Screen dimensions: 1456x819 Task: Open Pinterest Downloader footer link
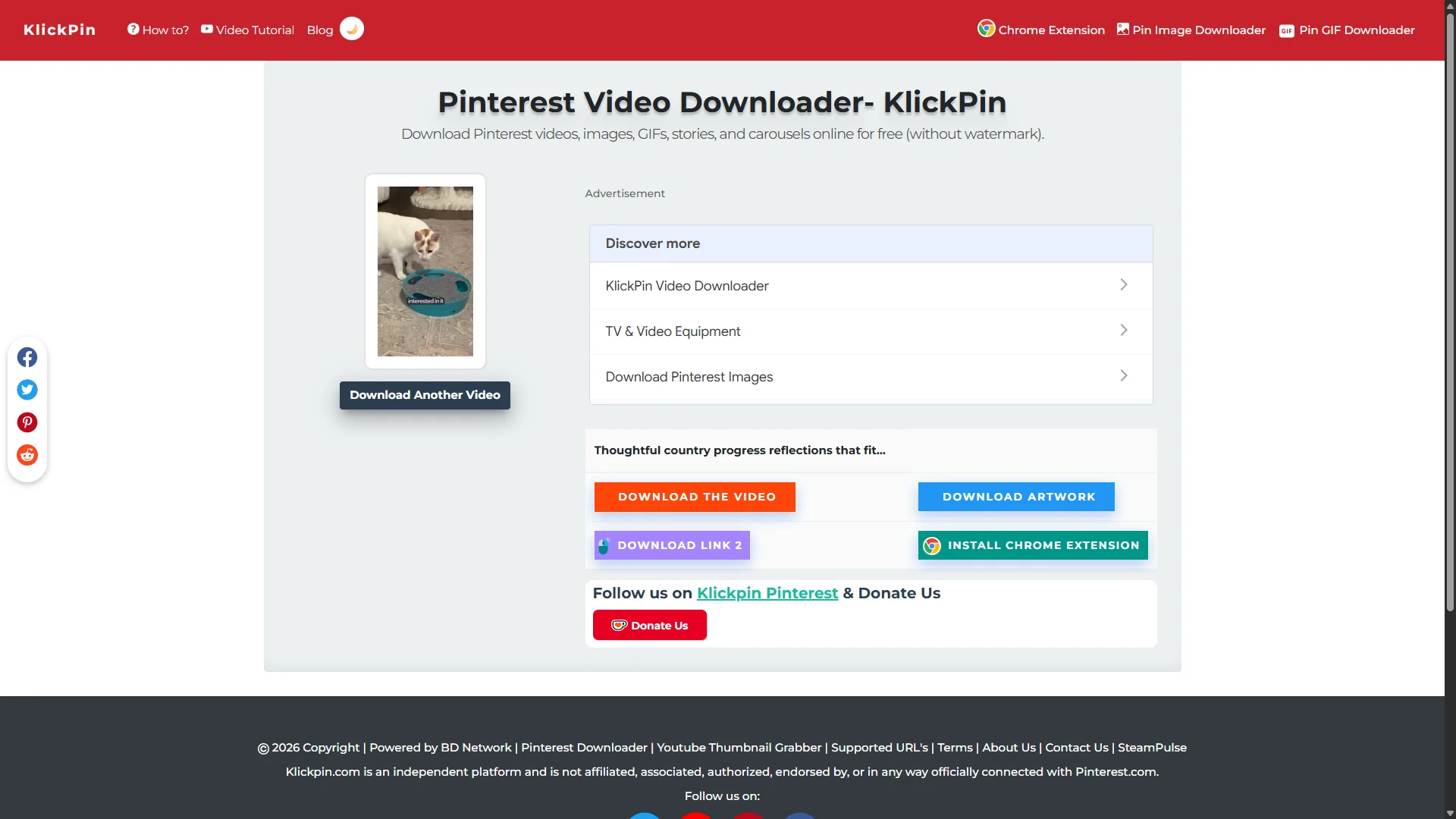click(584, 748)
